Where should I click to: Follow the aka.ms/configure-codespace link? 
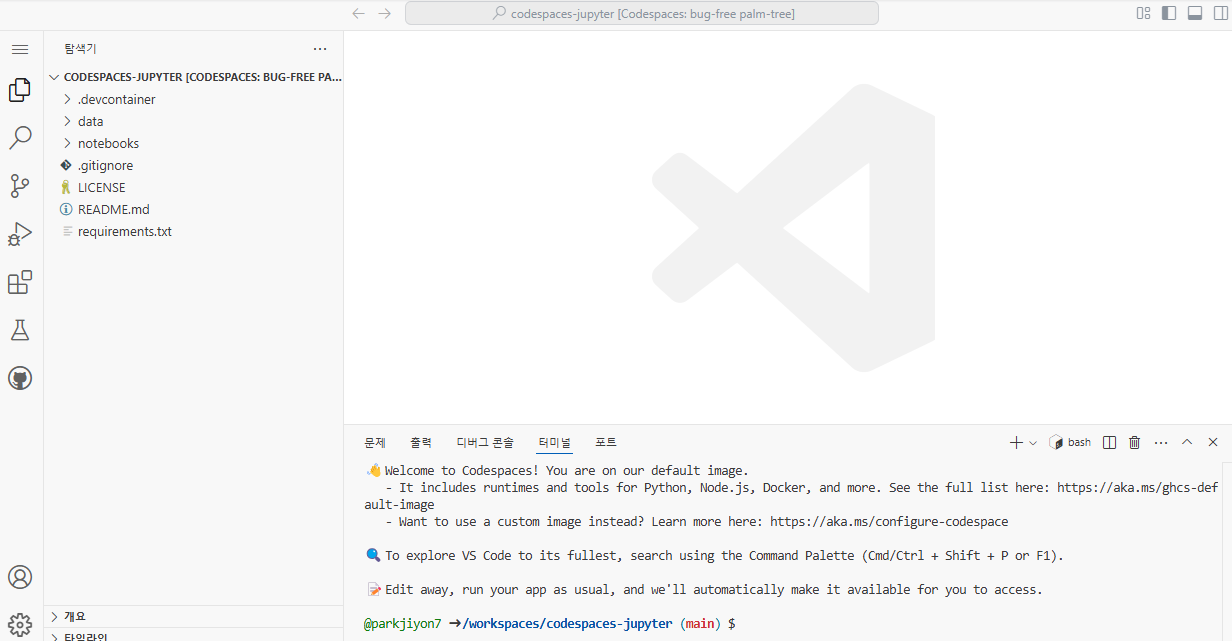[x=889, y=521]
